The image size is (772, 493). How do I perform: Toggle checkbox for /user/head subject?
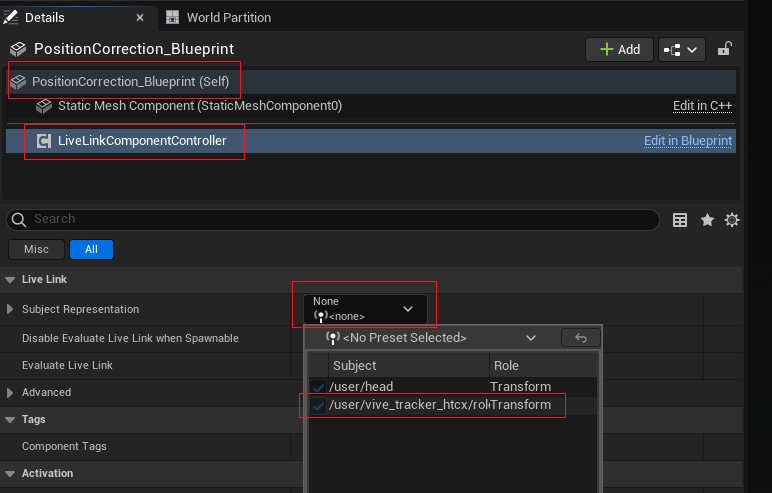[318, 387]
